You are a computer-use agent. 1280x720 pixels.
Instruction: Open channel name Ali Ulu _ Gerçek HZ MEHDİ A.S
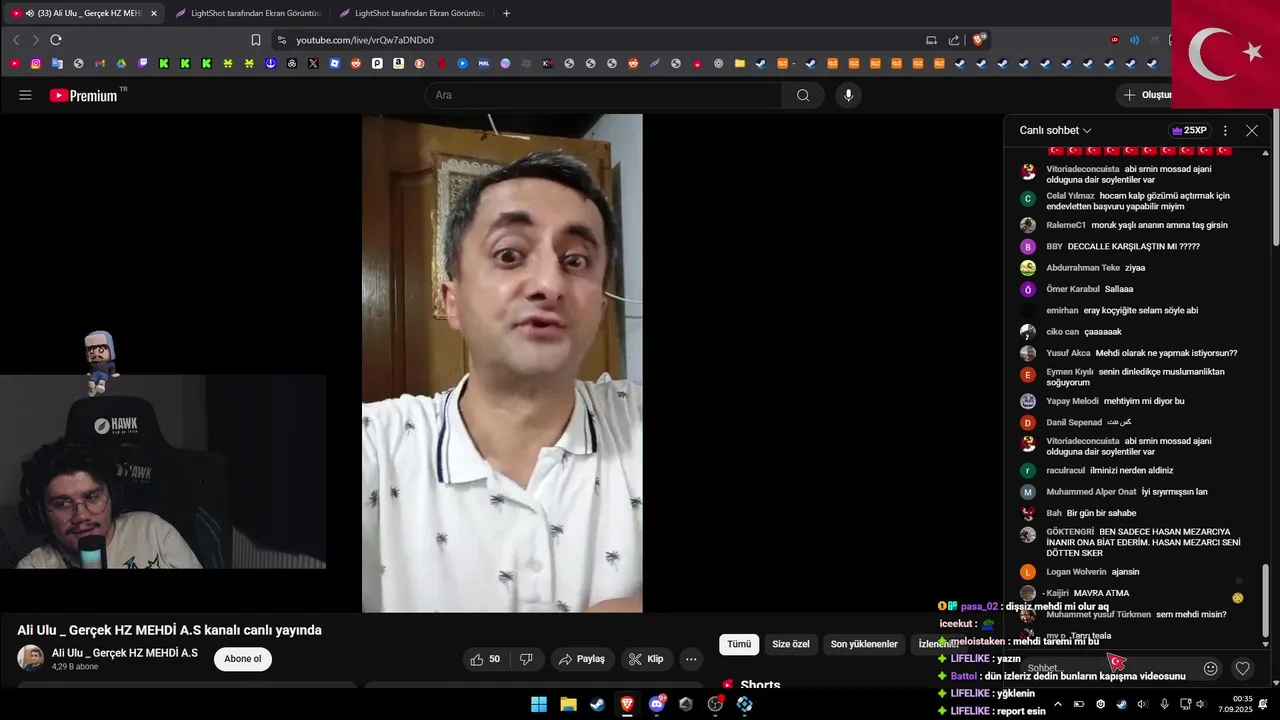pyautogui.click(x=125, y=653)
